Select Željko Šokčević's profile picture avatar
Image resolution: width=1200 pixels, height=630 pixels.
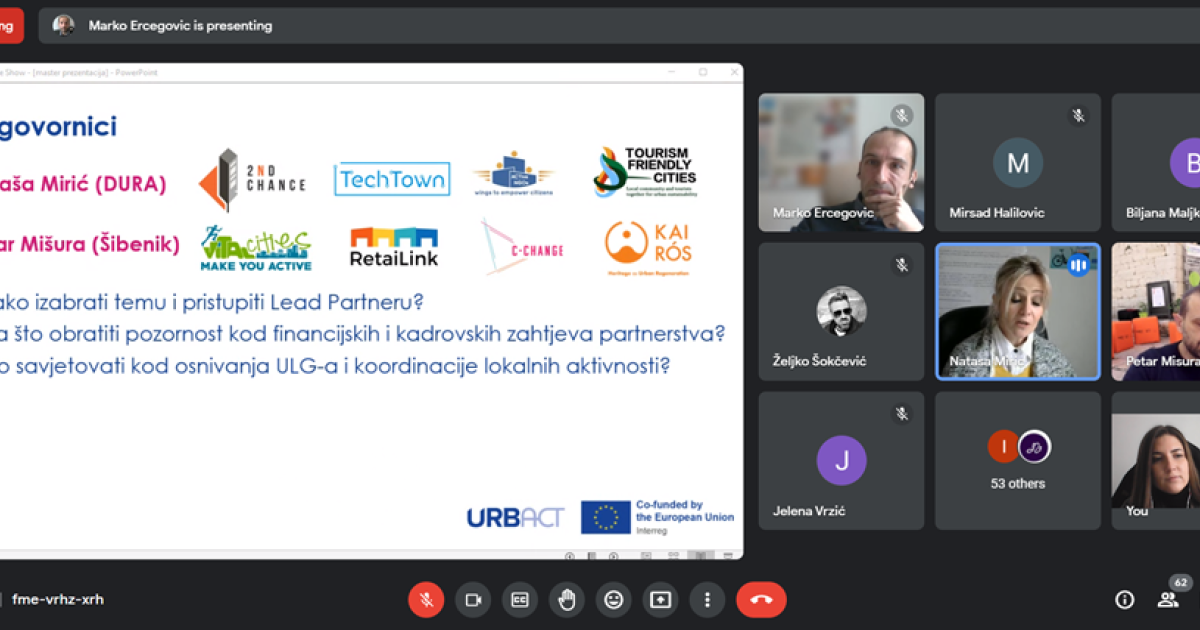tap(842, 311)
